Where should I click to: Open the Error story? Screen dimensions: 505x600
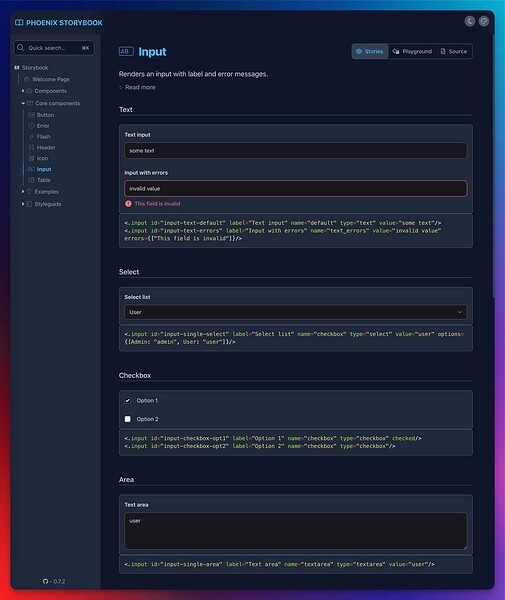(43, 126)
